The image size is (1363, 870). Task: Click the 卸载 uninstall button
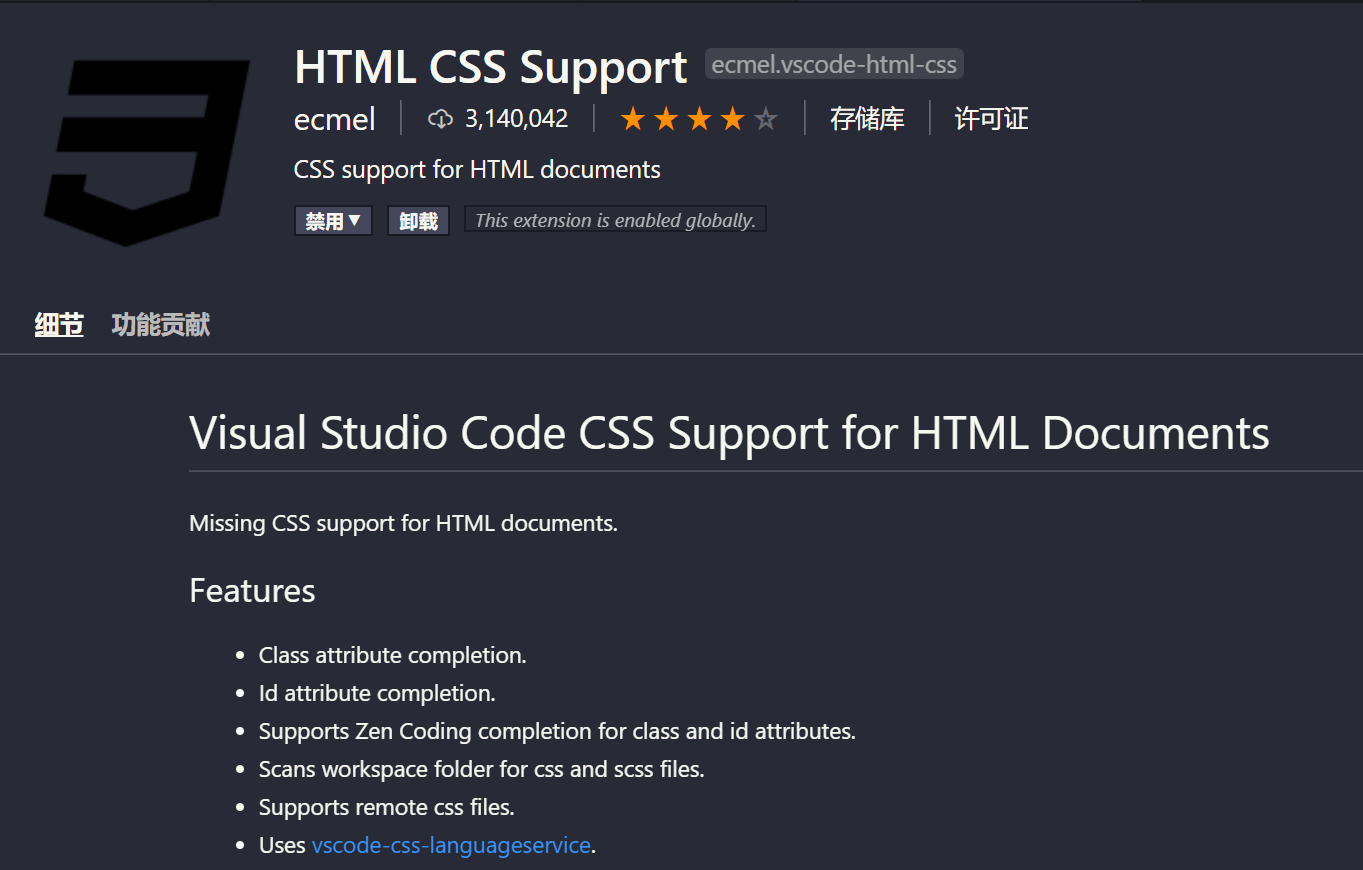(418, 221)
